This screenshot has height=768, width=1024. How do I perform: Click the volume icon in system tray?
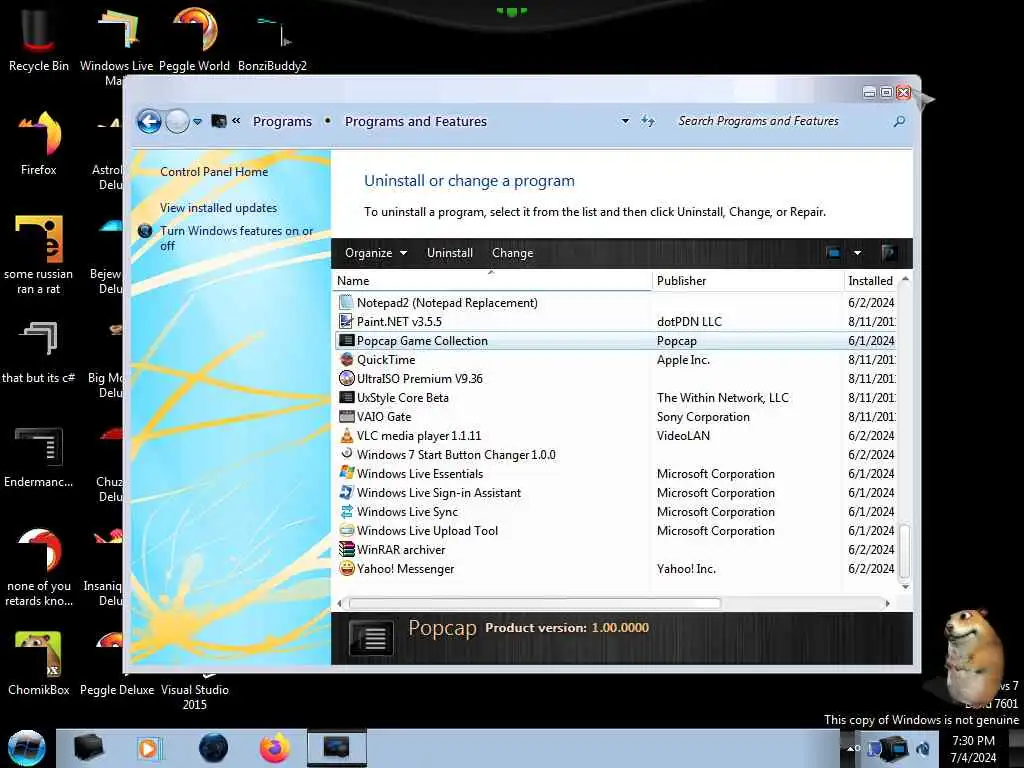click(x=923, y=748)
